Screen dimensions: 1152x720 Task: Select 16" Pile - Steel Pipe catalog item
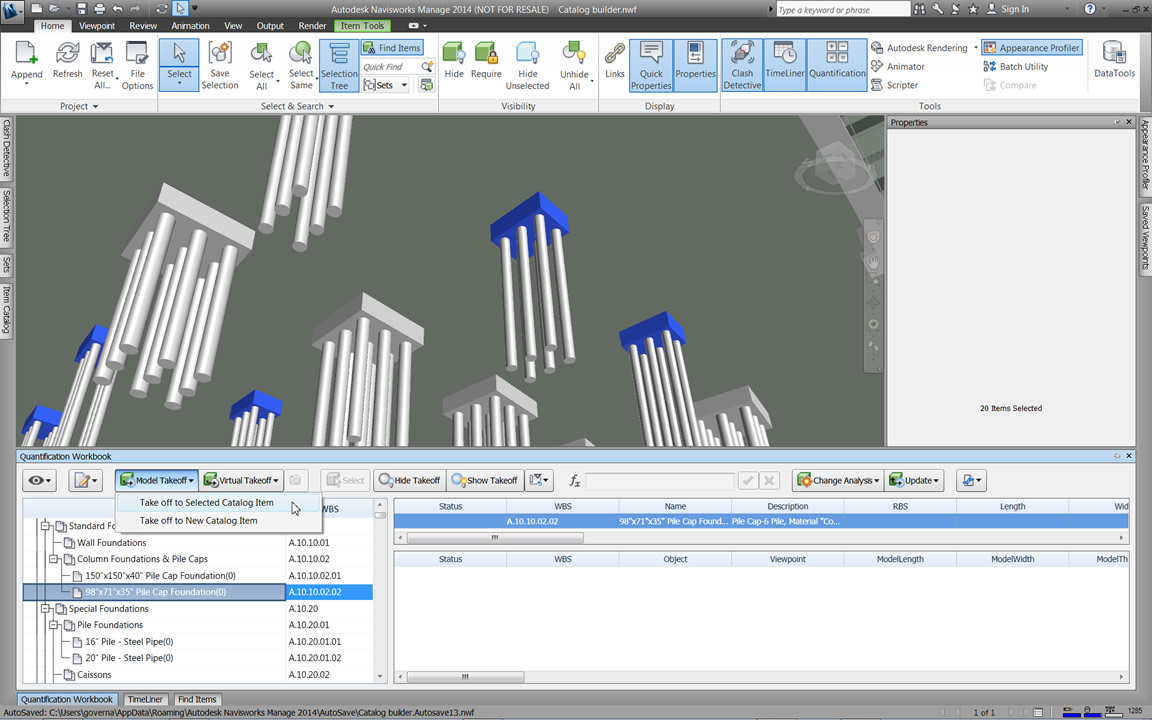pyautogui.click(x=129, y=642)
